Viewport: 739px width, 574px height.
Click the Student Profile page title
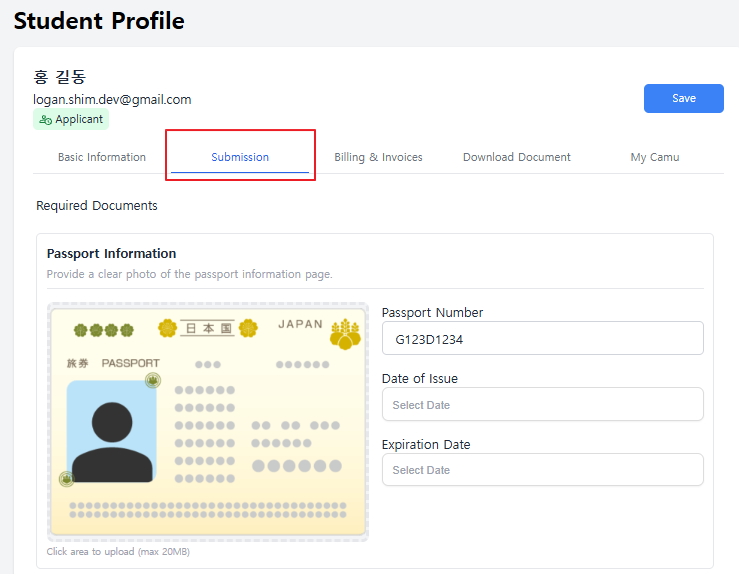(x=99, y=21)
